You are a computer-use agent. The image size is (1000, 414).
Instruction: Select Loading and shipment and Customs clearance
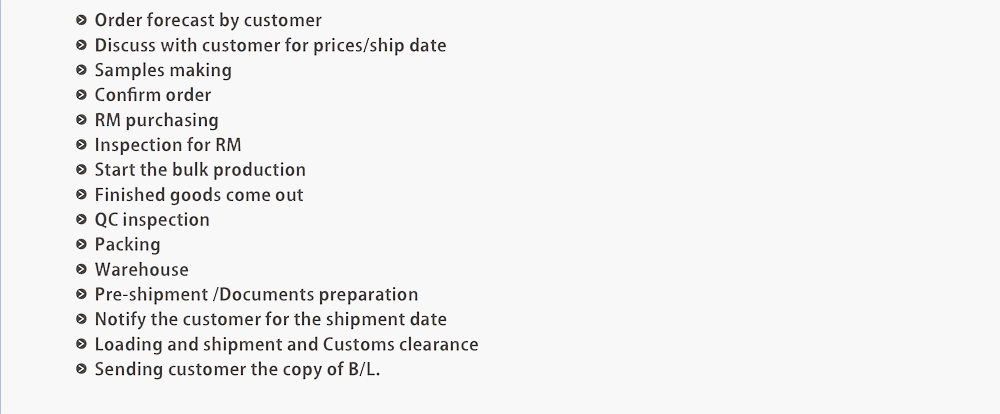[x=286, y=344]
